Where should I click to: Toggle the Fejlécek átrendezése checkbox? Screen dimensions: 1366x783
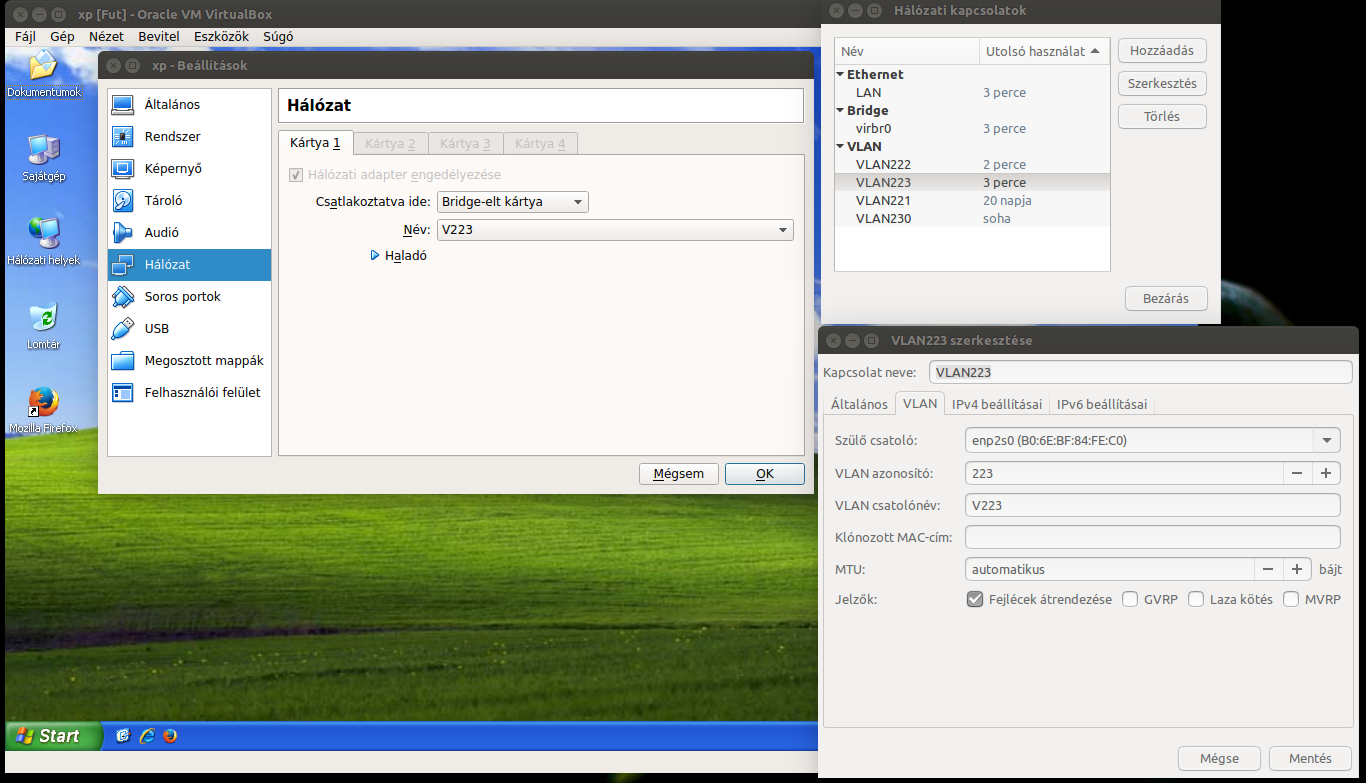976,600
